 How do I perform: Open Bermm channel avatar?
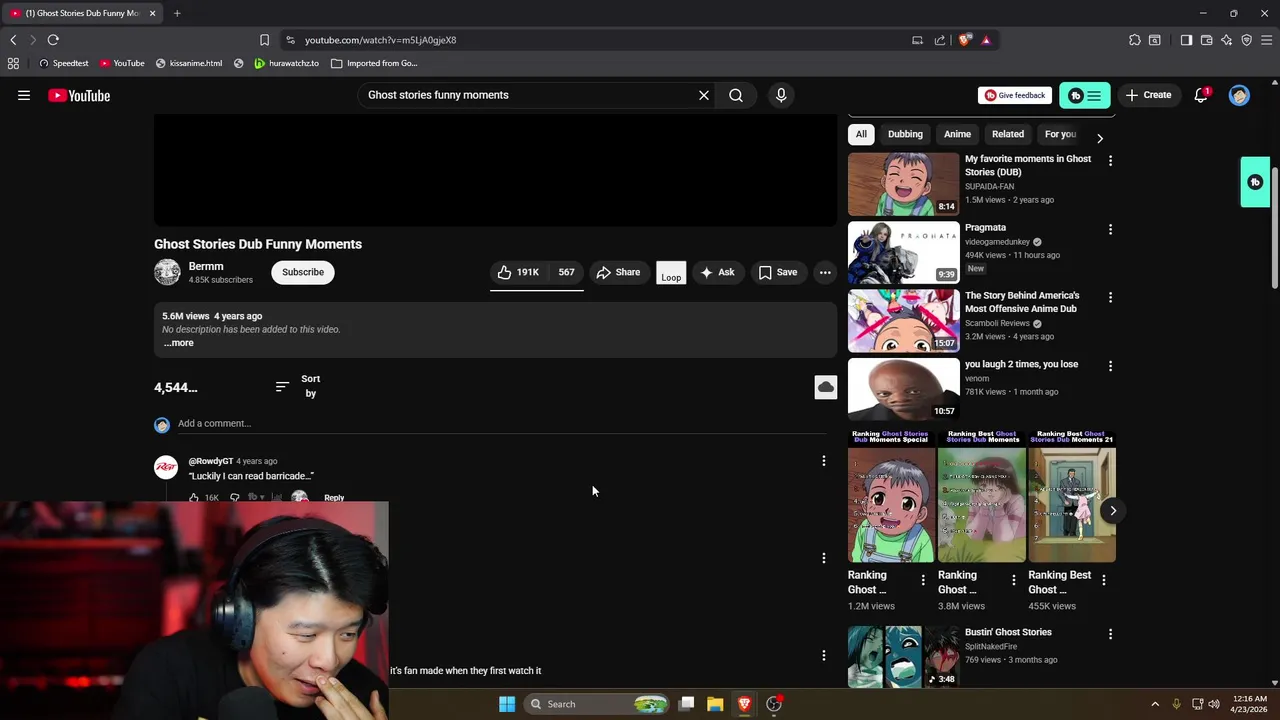167,272
